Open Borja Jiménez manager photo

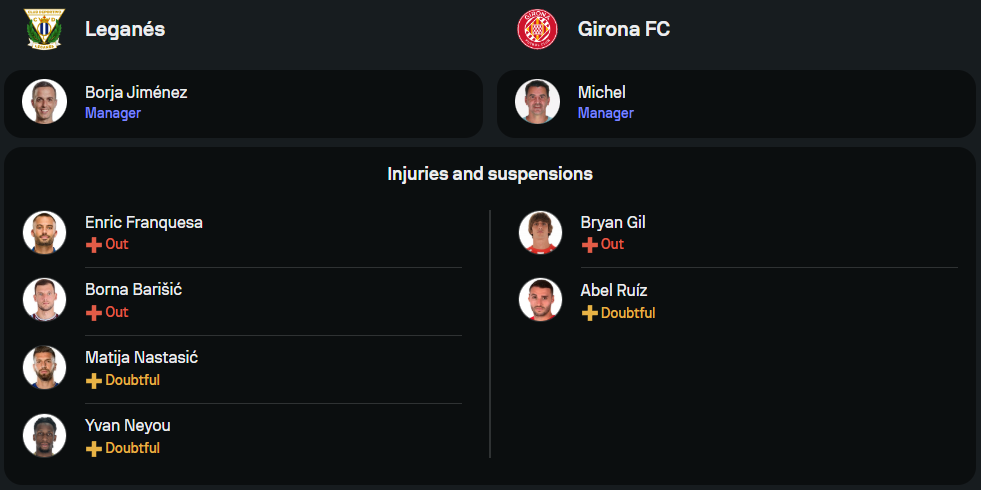(x=44, y=102)
